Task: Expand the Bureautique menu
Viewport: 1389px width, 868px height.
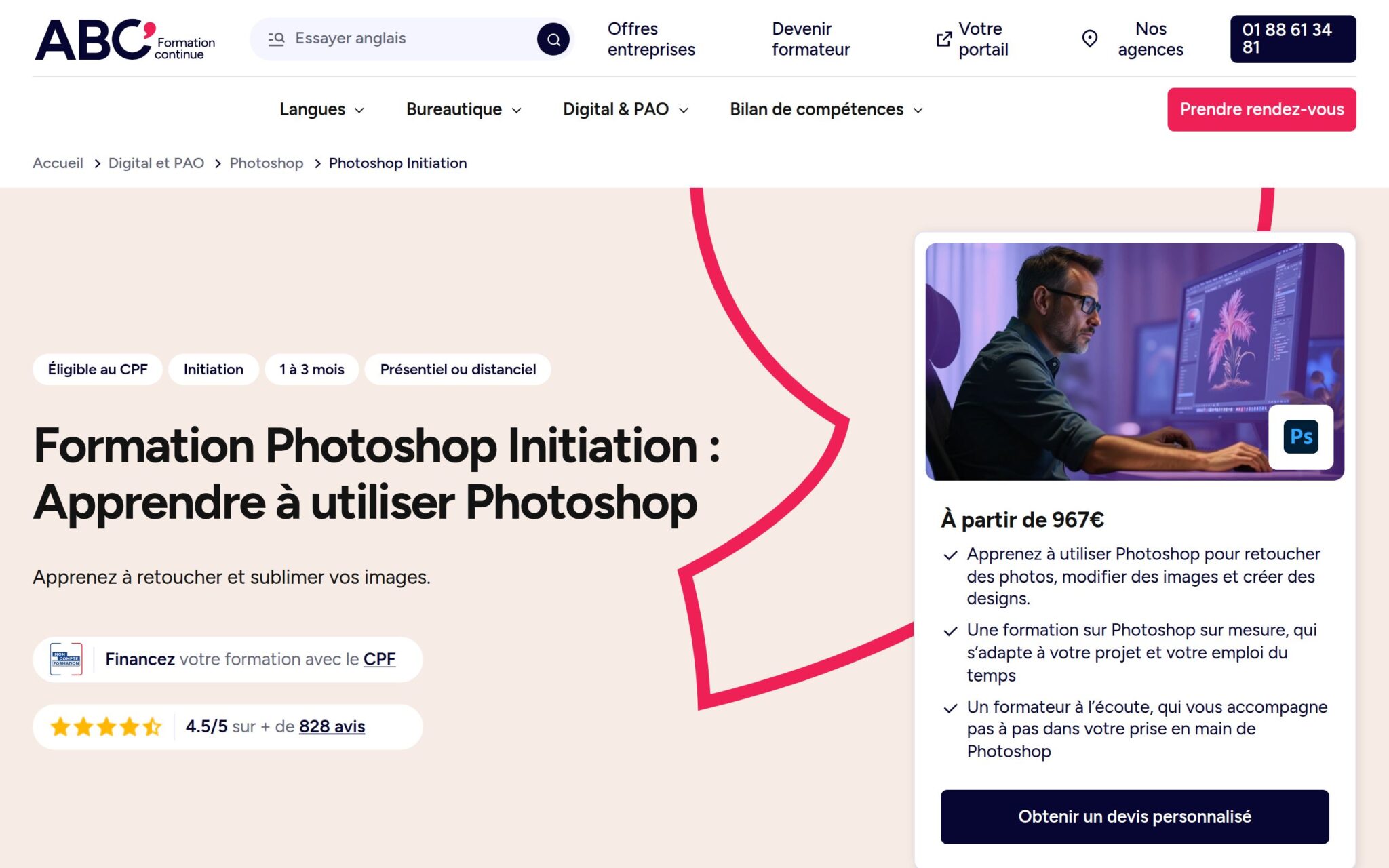Action: click(464, 109)
